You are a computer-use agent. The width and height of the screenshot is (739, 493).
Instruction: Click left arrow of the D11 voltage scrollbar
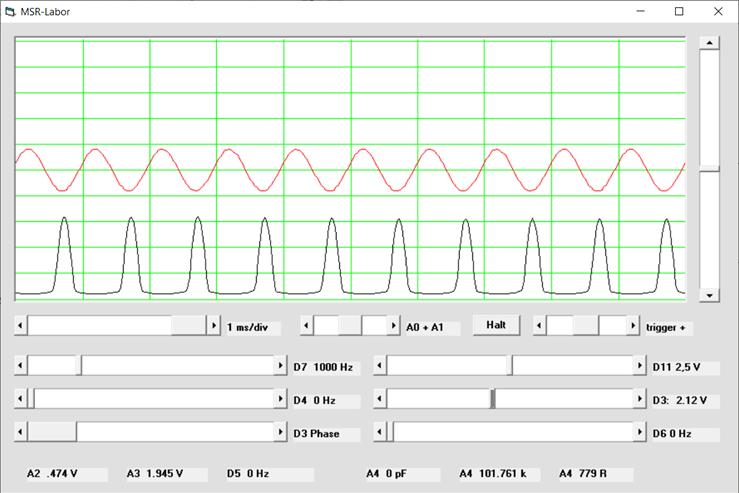click(380, 366)
